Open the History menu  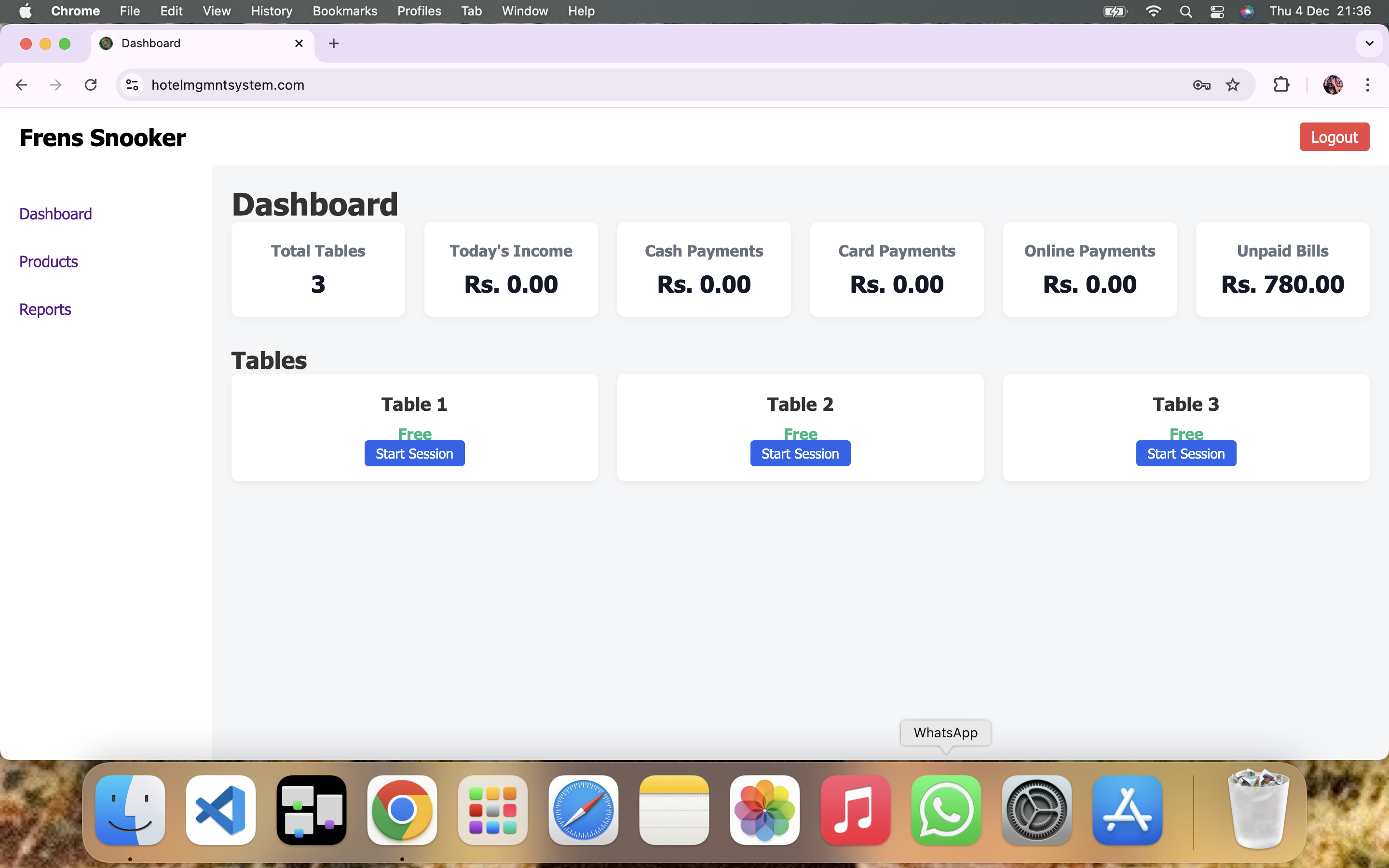271,12
